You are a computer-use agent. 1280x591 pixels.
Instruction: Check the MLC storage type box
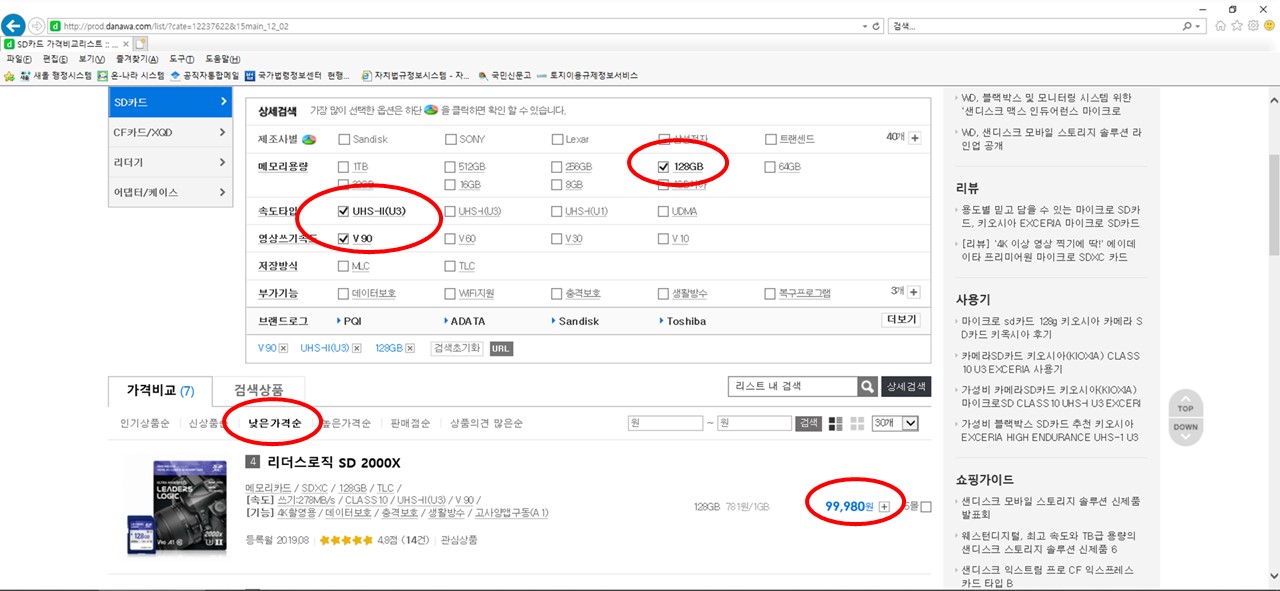[x=345, y=266]
